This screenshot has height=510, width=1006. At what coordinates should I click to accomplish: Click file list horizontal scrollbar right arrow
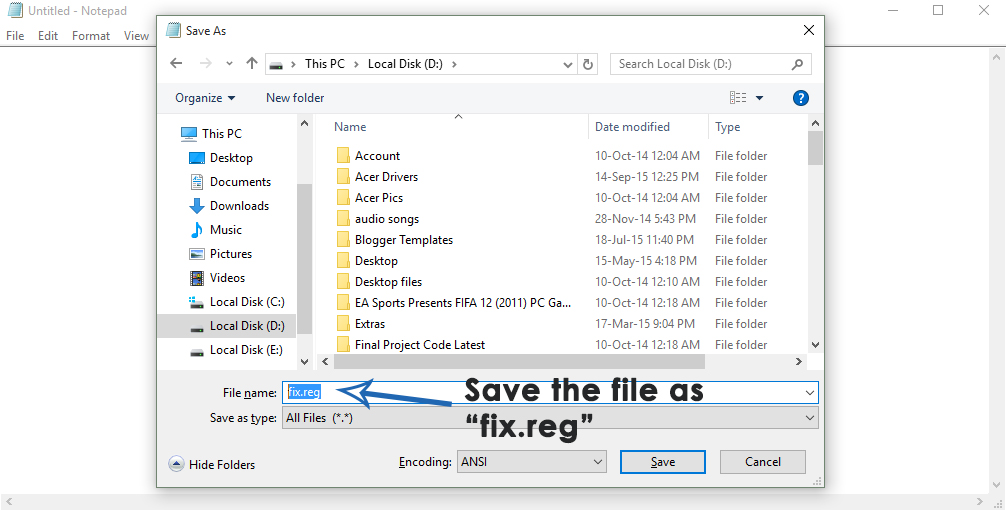coord(799,362)
